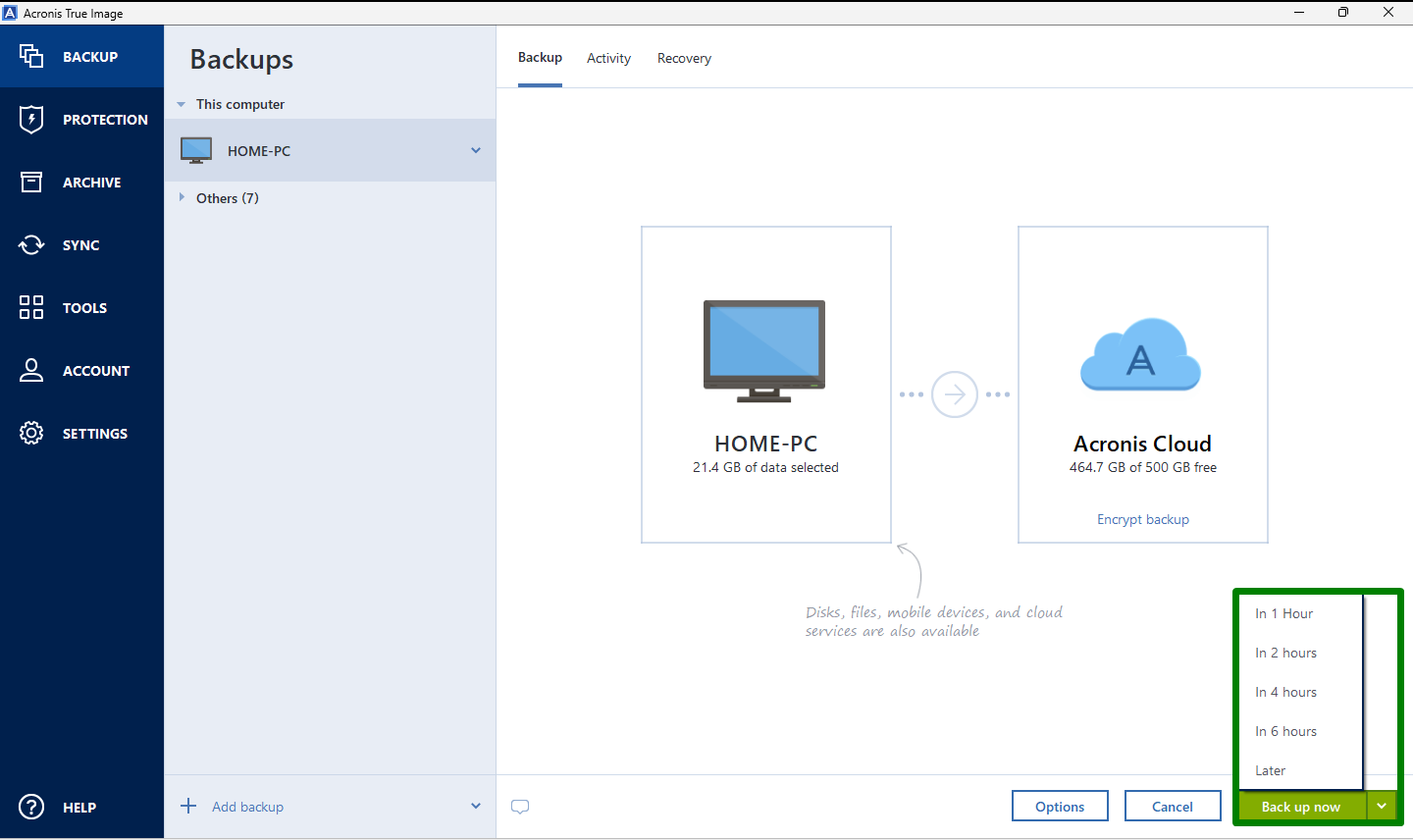The image size is (1413, 840).
Task: Open the Account section
Action: pyautogui.click(x=81, y=370)
